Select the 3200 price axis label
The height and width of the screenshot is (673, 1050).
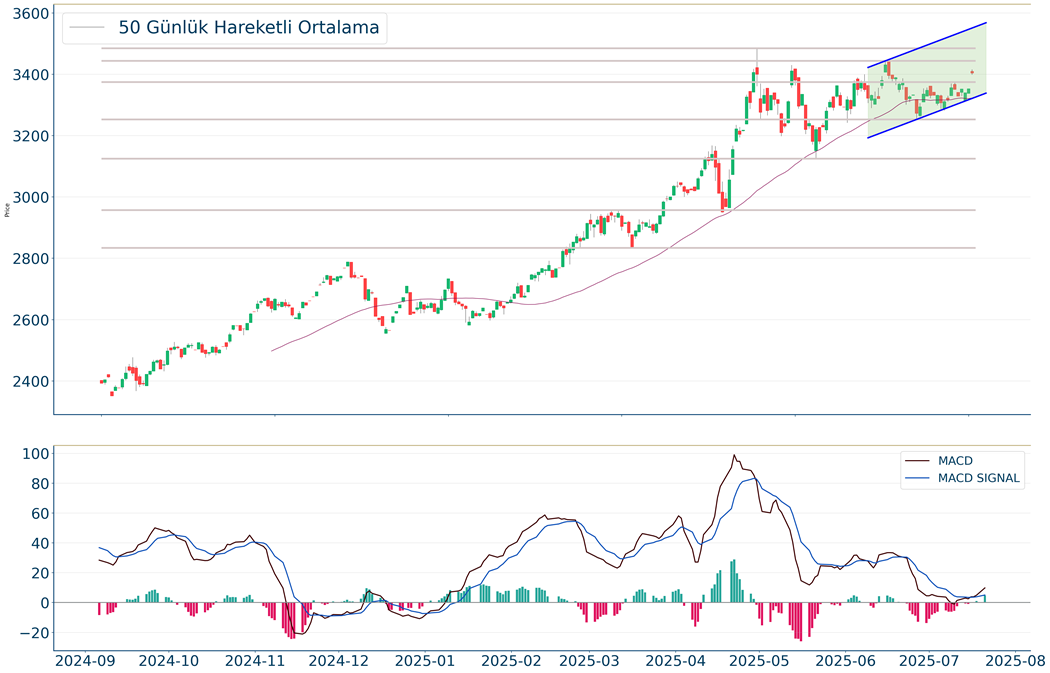click(31, 136)
